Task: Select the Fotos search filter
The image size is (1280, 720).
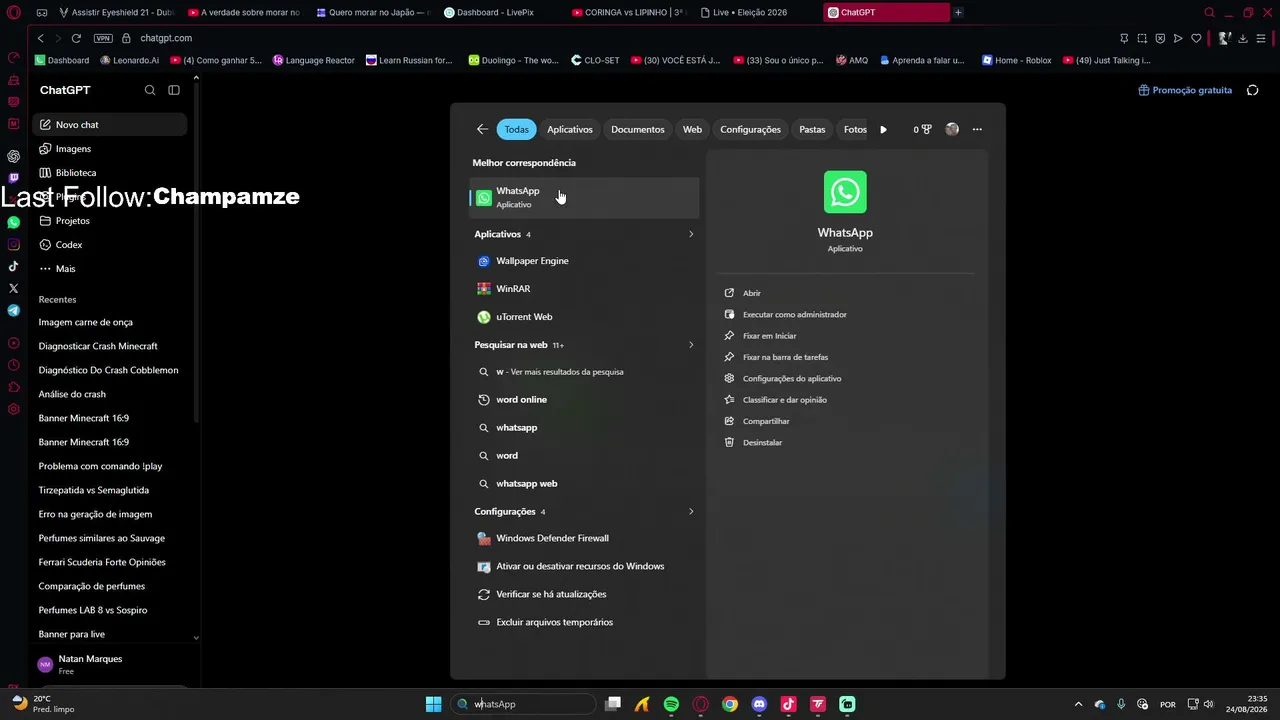Action: [855, 129]
